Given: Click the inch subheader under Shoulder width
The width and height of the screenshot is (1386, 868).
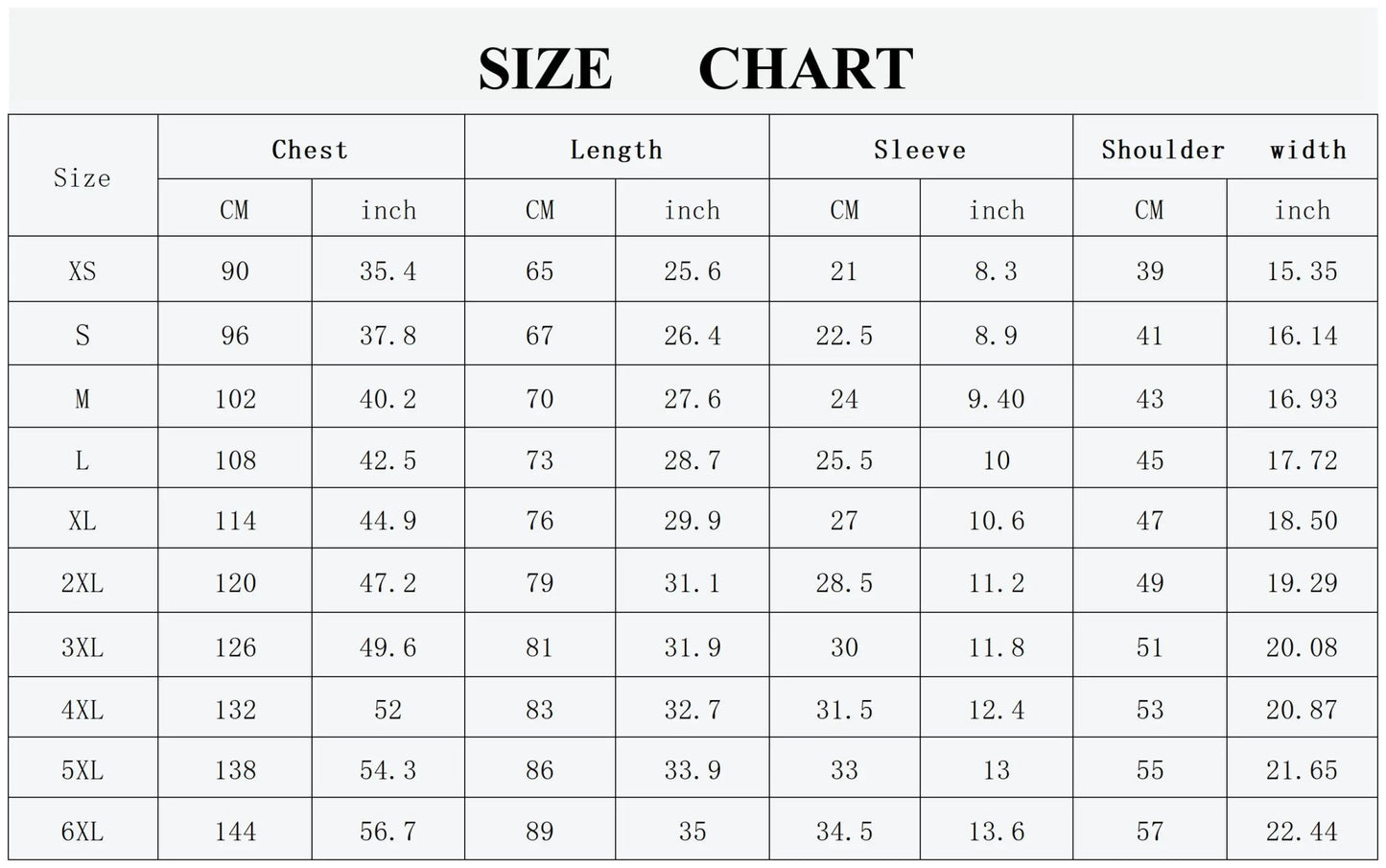Looking at the screenshot, I should click(x=1302, y=210).
